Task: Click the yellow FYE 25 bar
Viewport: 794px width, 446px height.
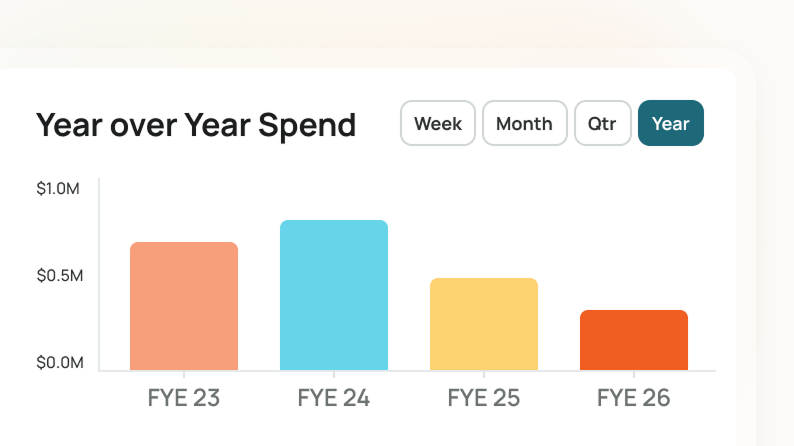Action: tap(484, 324)
